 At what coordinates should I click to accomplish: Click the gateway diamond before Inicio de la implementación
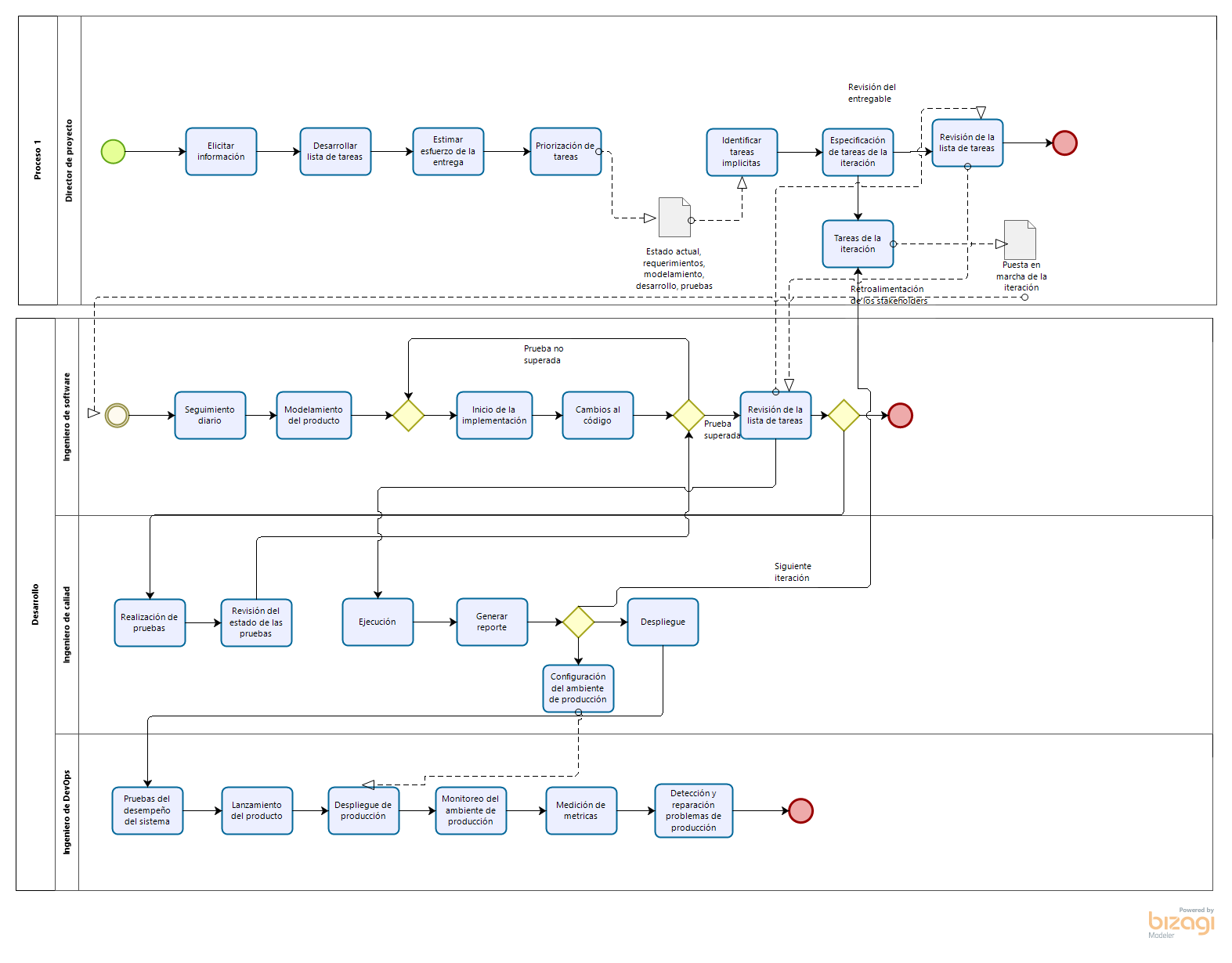pos(408,415)
